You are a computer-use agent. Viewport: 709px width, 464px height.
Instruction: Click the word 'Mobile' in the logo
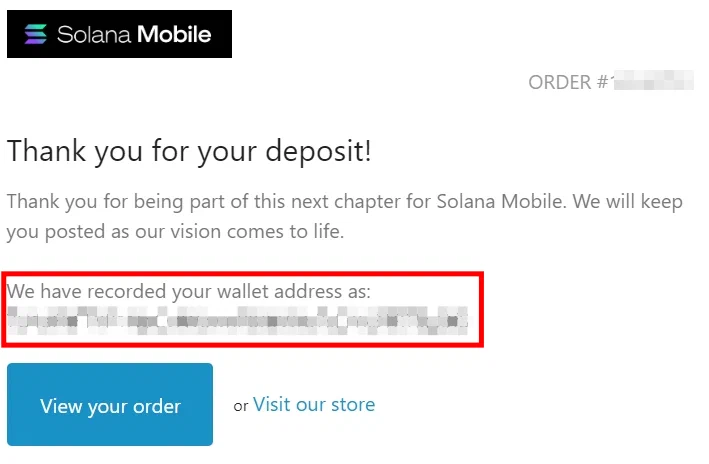click(x=173, y=35)
